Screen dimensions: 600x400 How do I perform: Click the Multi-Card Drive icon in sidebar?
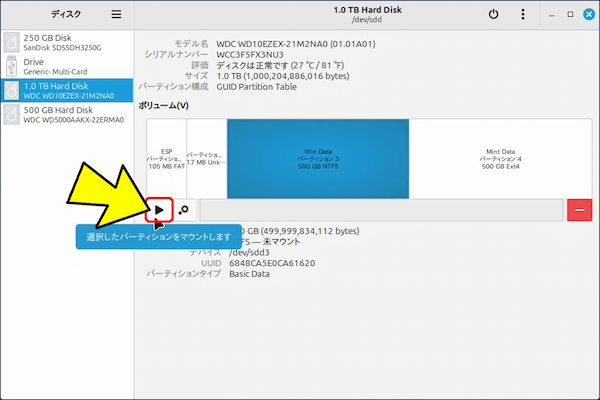tap(10, 66)
